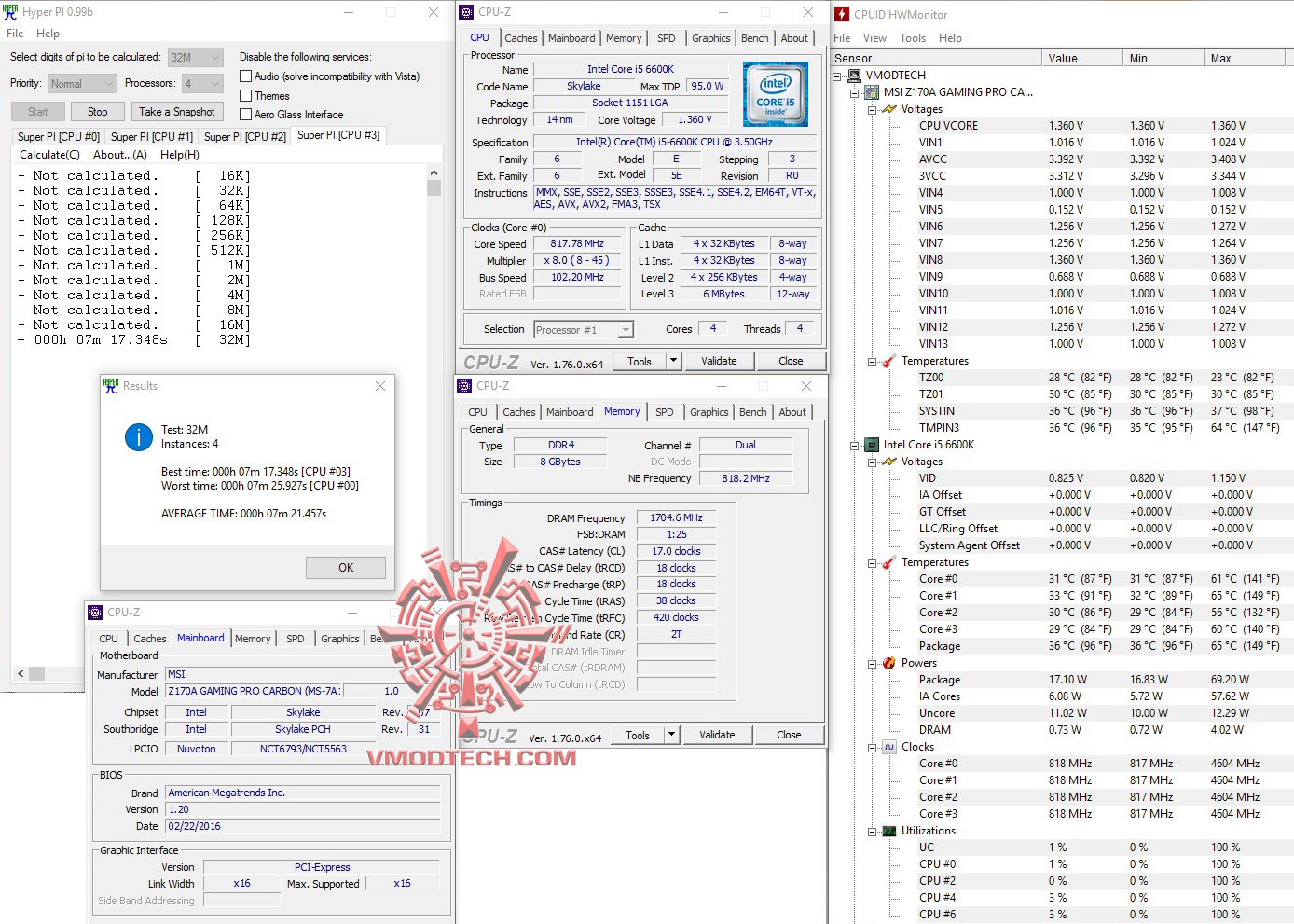Open Tools dropdown arrow in top CPU-Z window
Screen dimensions: 1294x924
tap(673, 361)
